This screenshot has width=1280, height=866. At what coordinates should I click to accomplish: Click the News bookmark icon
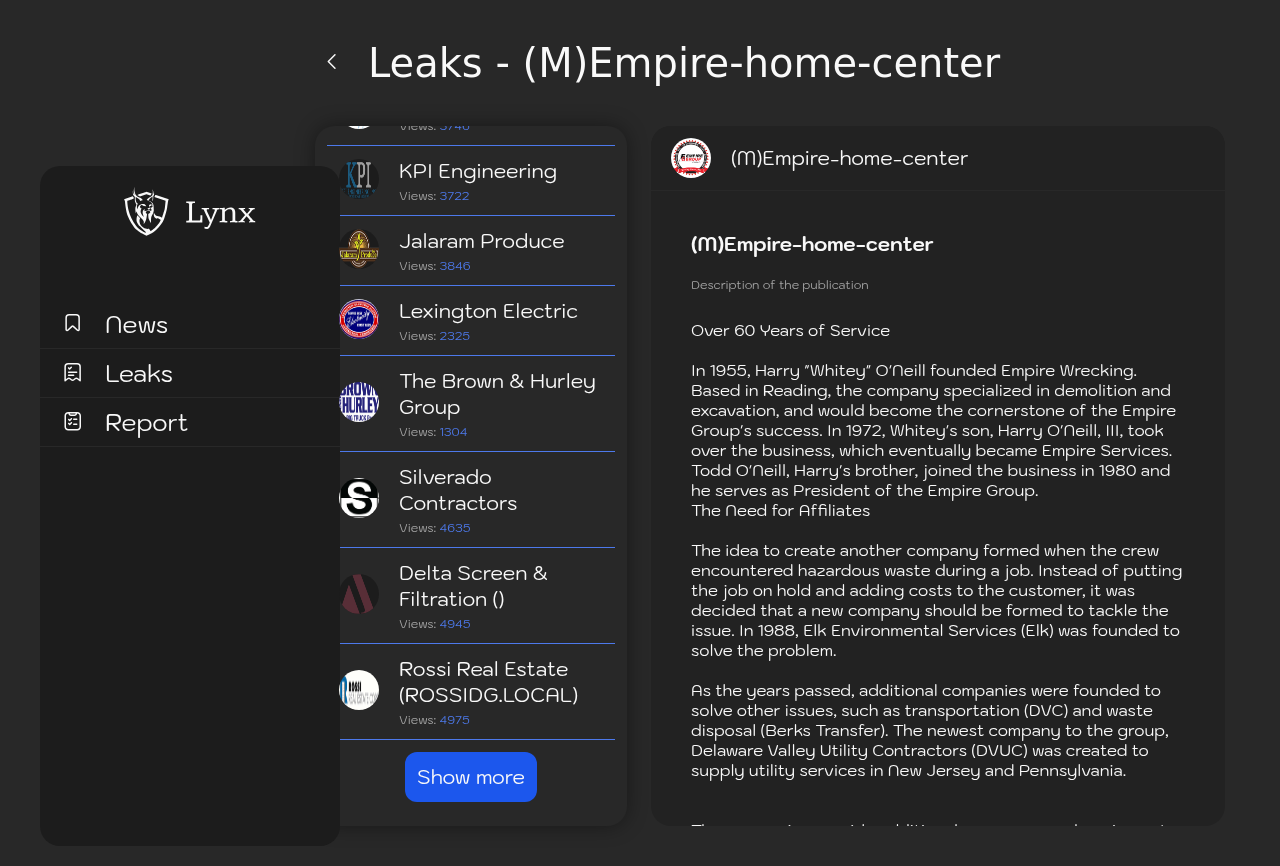coord(72,323)
